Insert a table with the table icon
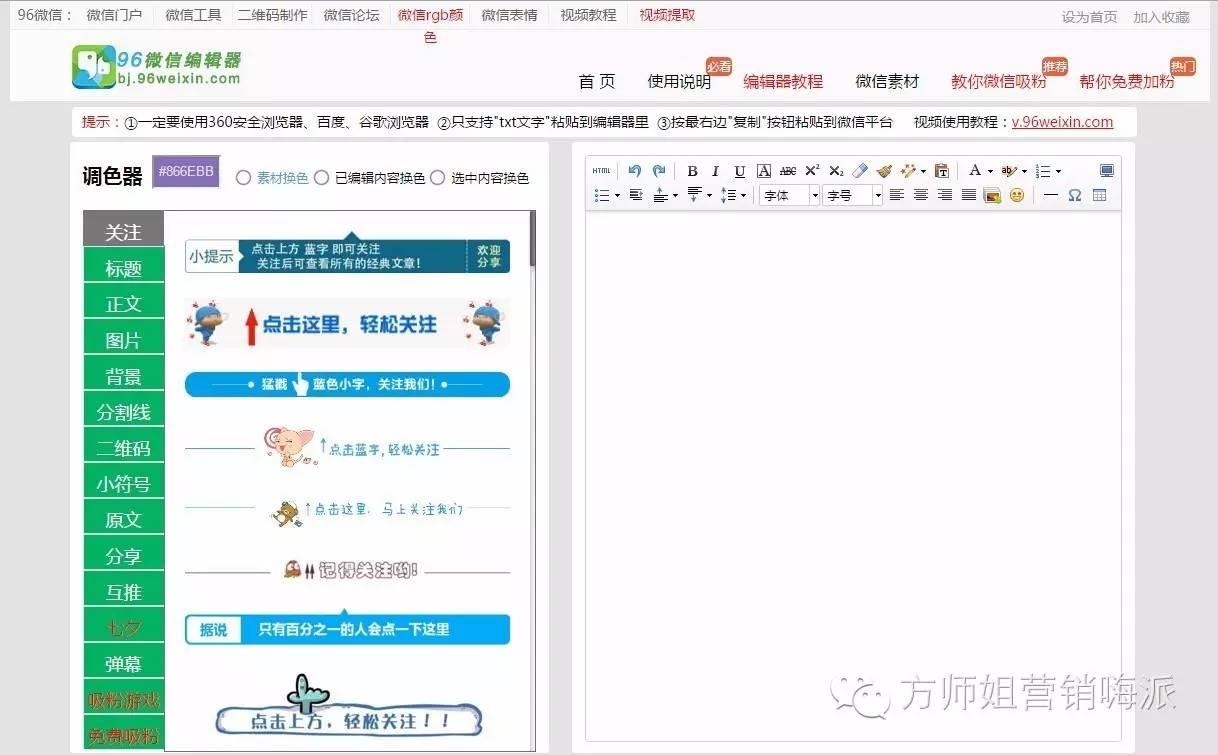Screen dimensions: 1218x755 pyautogui.click(x=1100, y=195)
